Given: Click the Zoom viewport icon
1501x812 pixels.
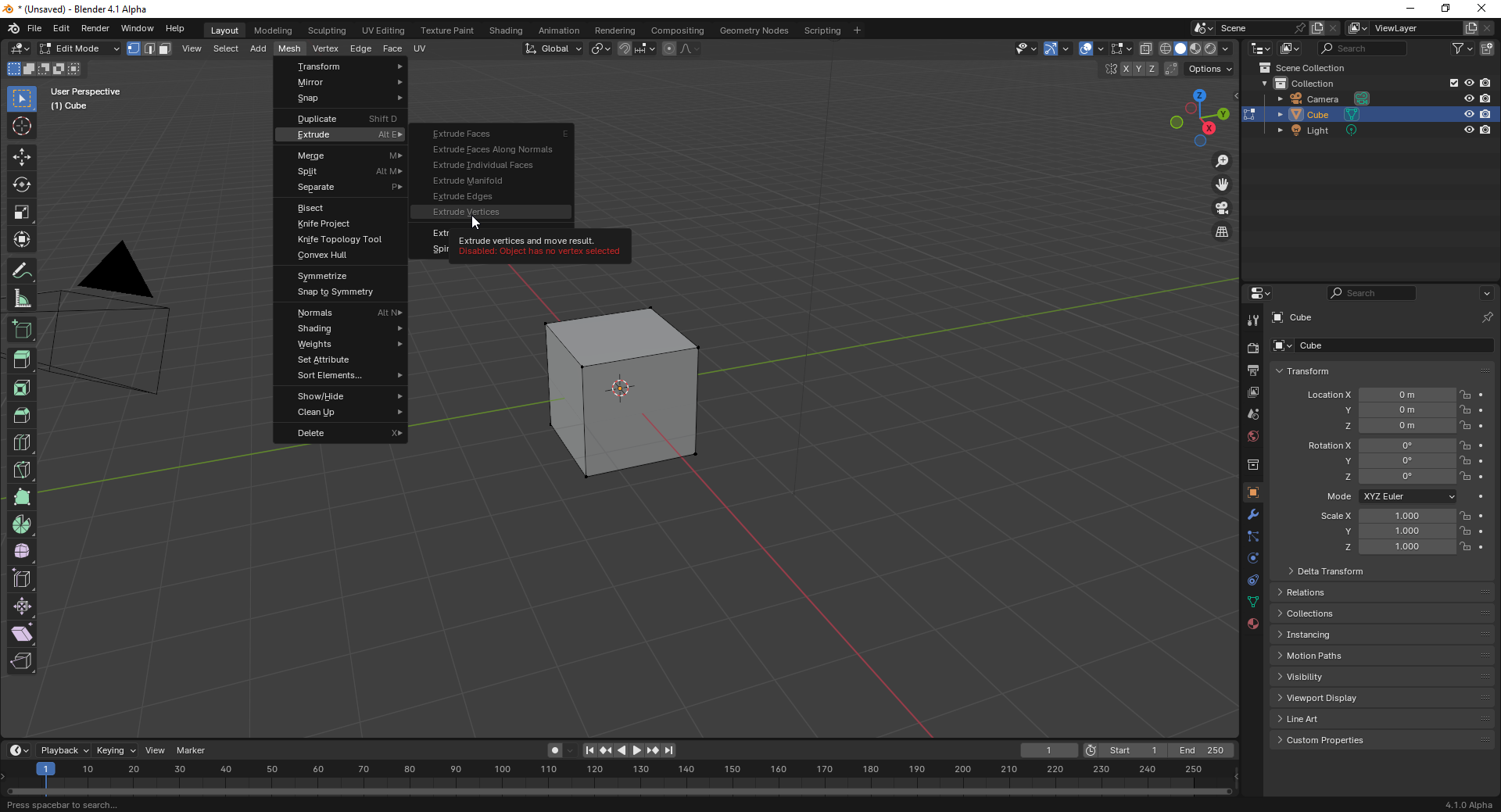Looking at the screenshot, I should [x=1221, y=161].
